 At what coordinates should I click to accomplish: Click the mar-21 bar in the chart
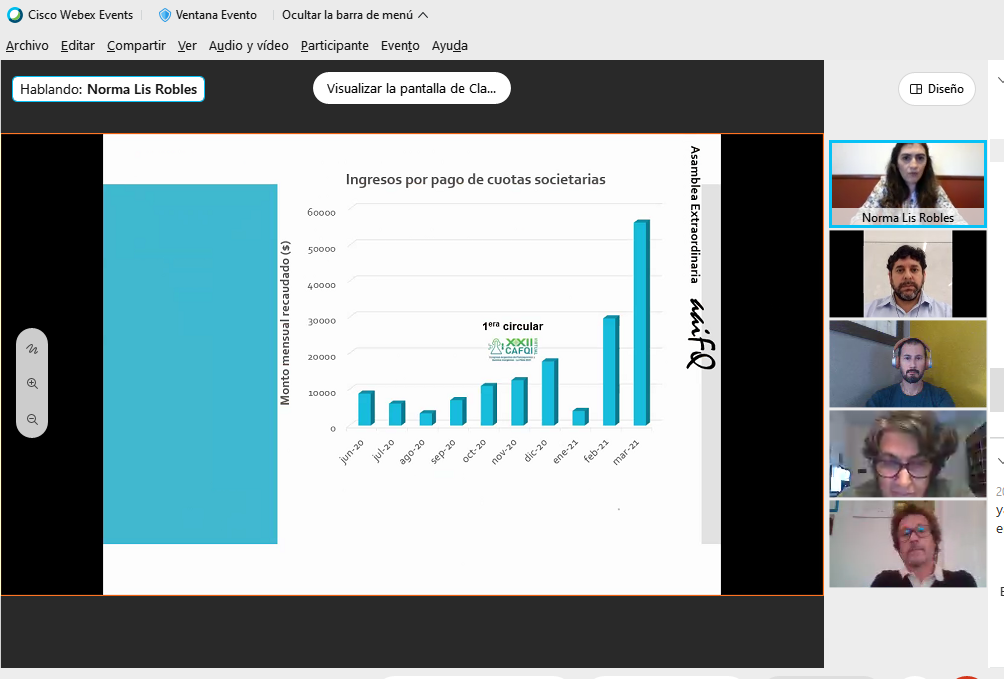[640, 325]
